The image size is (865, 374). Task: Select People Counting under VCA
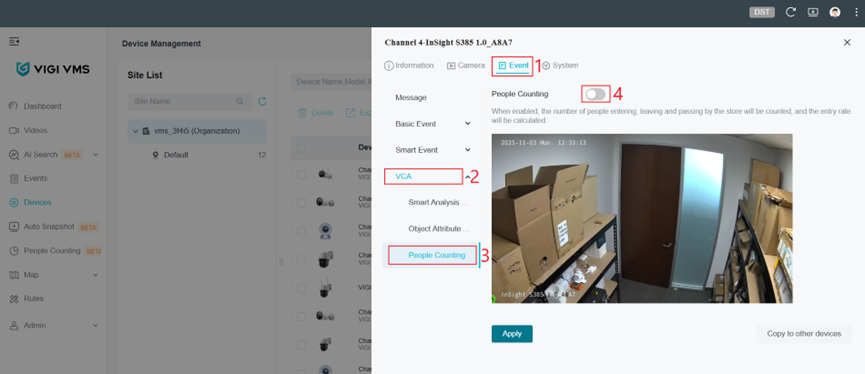coord(437,255)
